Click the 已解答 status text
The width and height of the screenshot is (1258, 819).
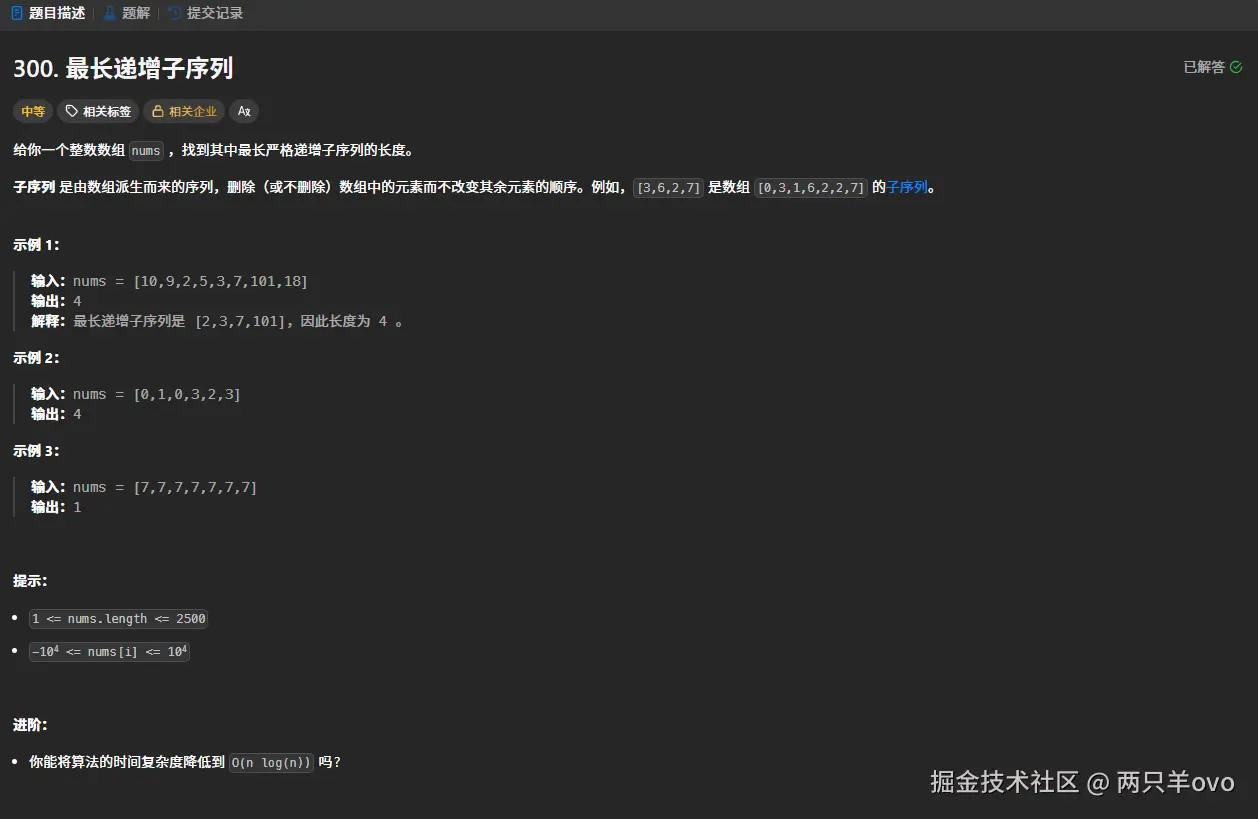1204,67
